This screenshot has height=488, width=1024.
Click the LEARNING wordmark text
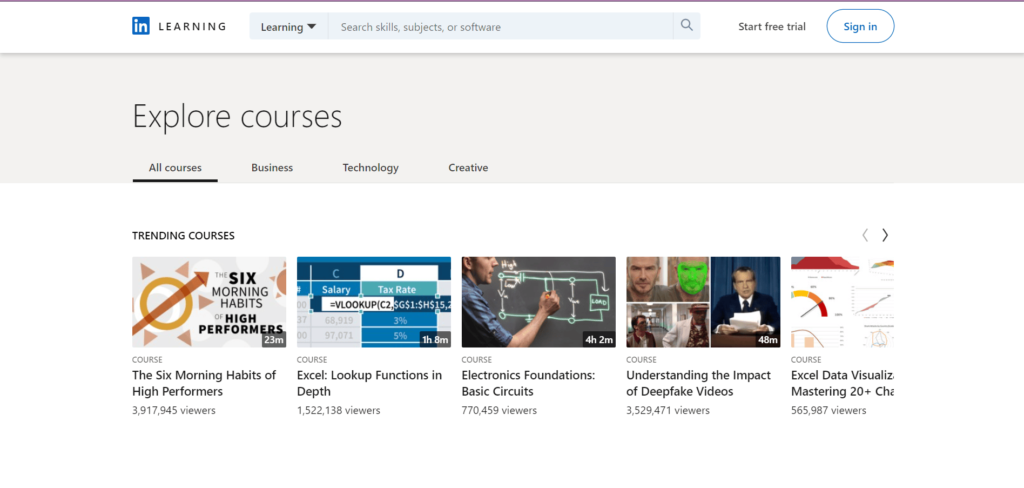192,27
